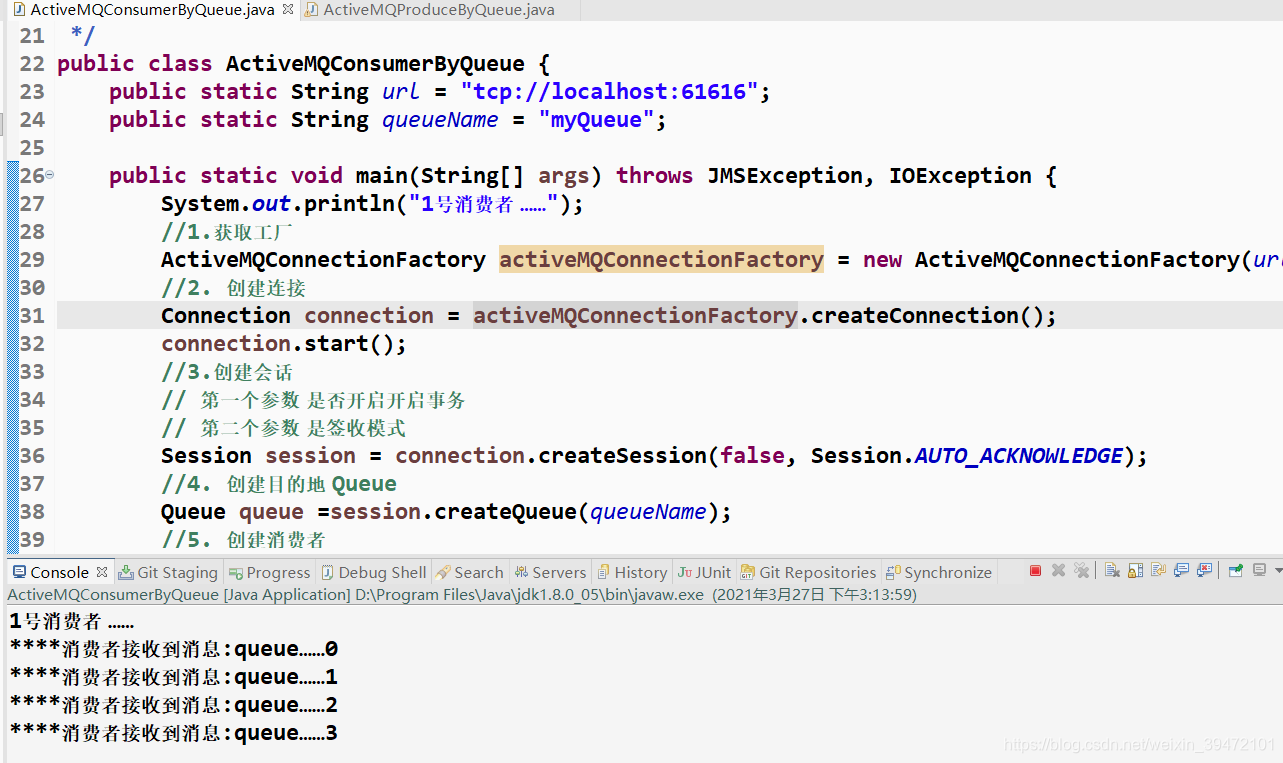This screenshot has height=763, width=1283.
Task: Select the Console view tab
Action: click(x=59, y=572)
